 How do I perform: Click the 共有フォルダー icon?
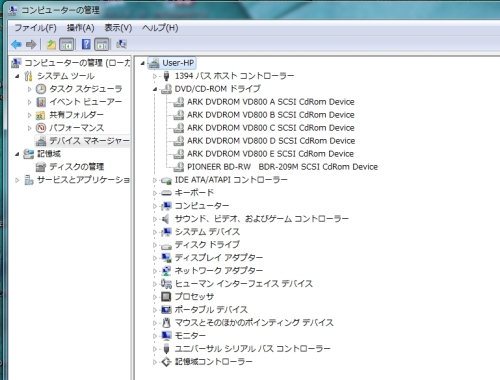point(41,115)
